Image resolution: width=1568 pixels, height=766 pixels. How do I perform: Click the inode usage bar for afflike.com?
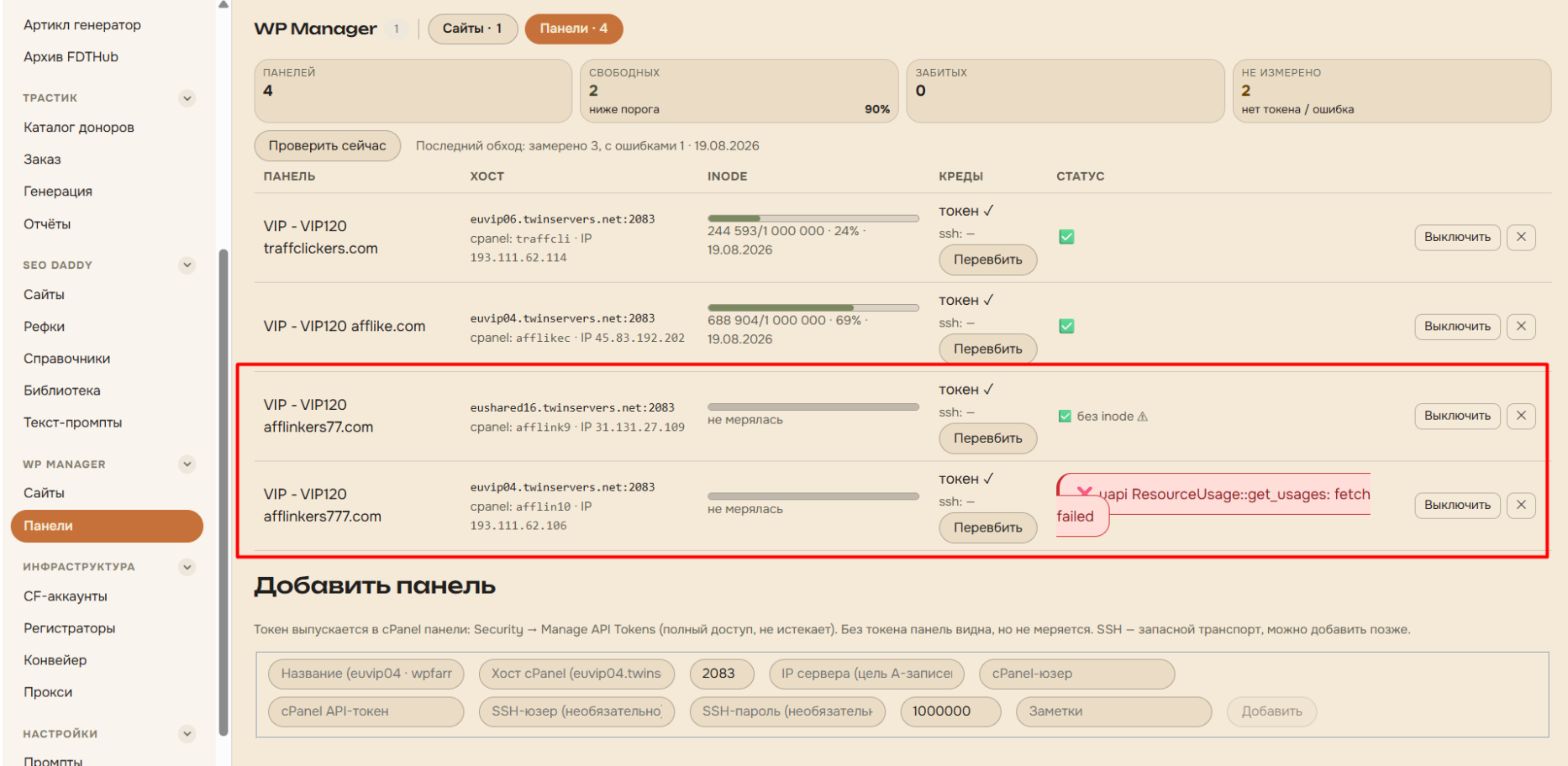(x=813, y=307)
